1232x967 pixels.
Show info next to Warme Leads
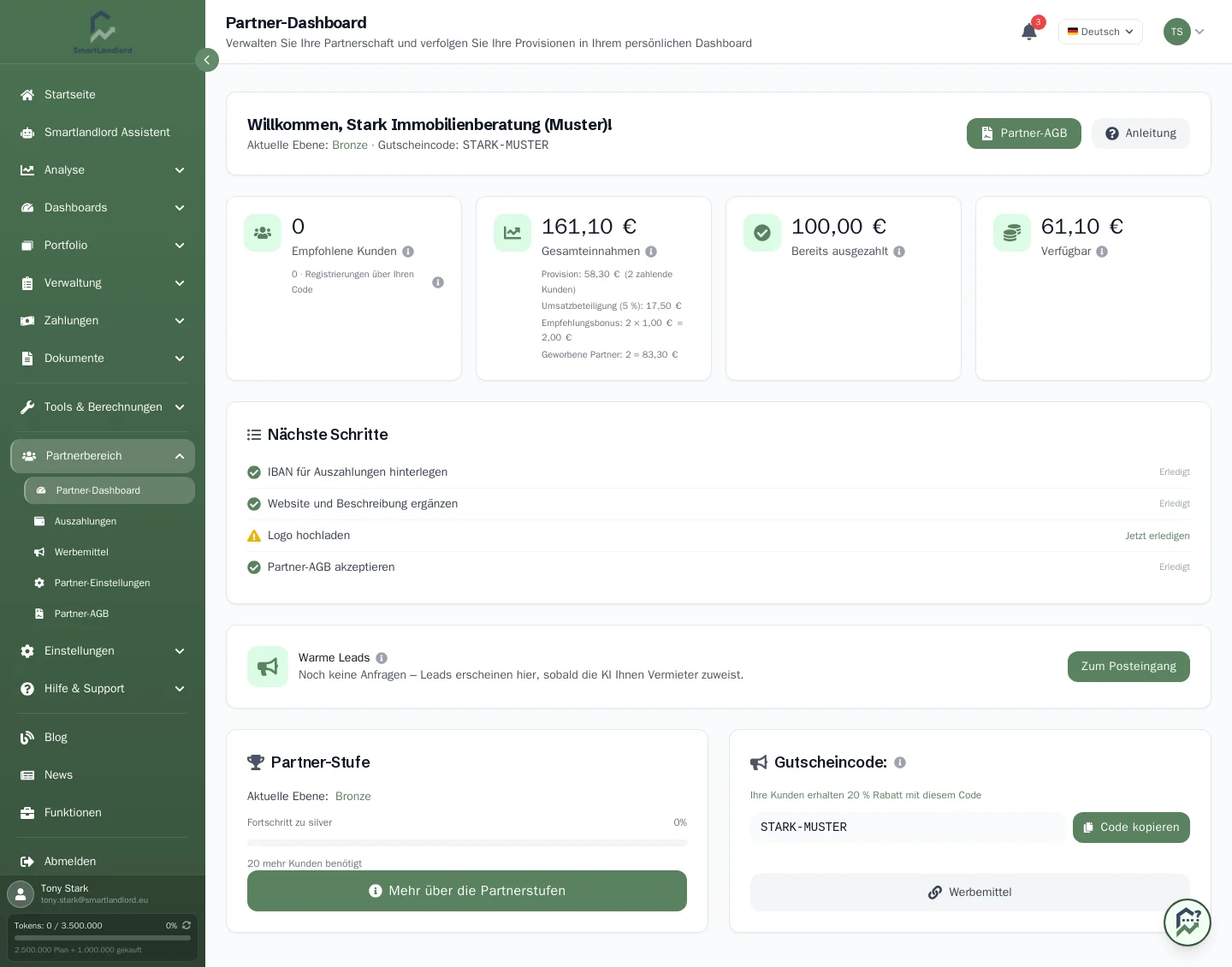(382, 658)
